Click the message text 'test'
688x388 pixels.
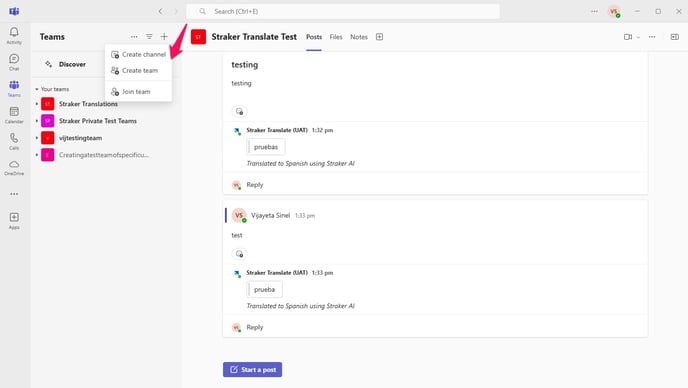click(236, 236)
